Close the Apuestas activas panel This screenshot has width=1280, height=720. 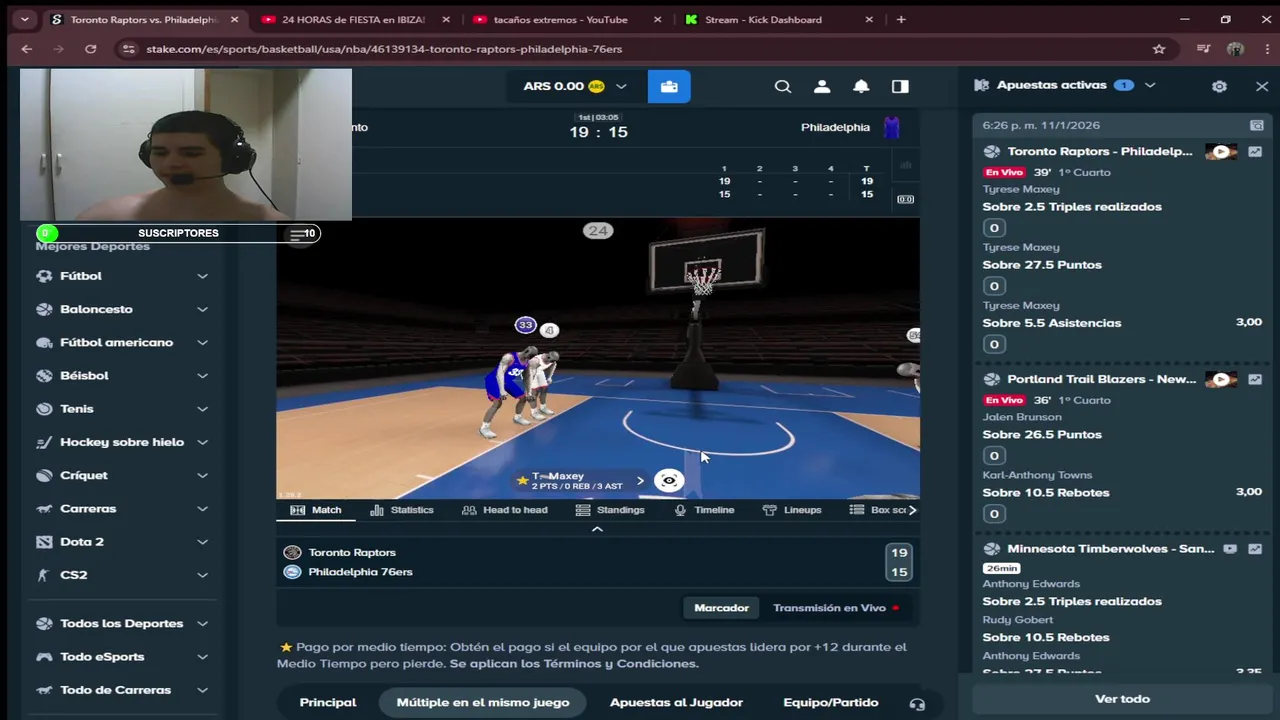pyautogui.click(x=1262, y=87)
